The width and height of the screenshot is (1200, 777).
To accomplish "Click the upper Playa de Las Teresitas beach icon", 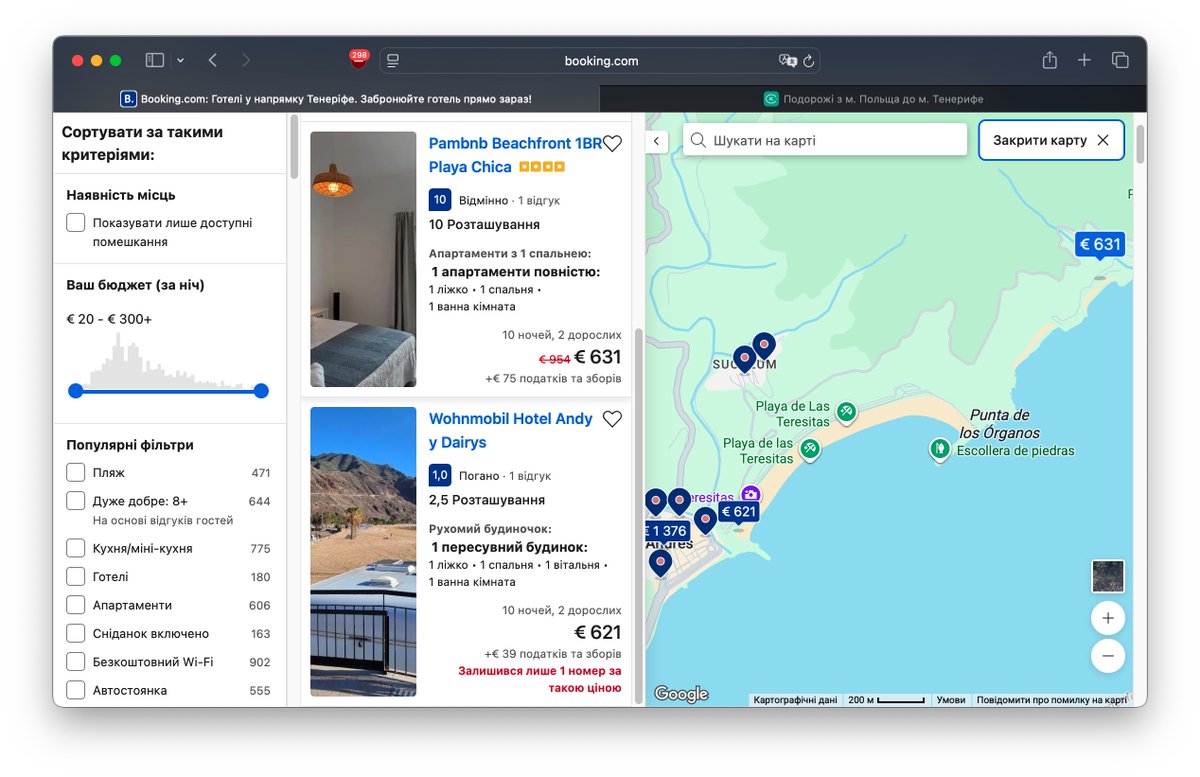I will pos(846,411).
